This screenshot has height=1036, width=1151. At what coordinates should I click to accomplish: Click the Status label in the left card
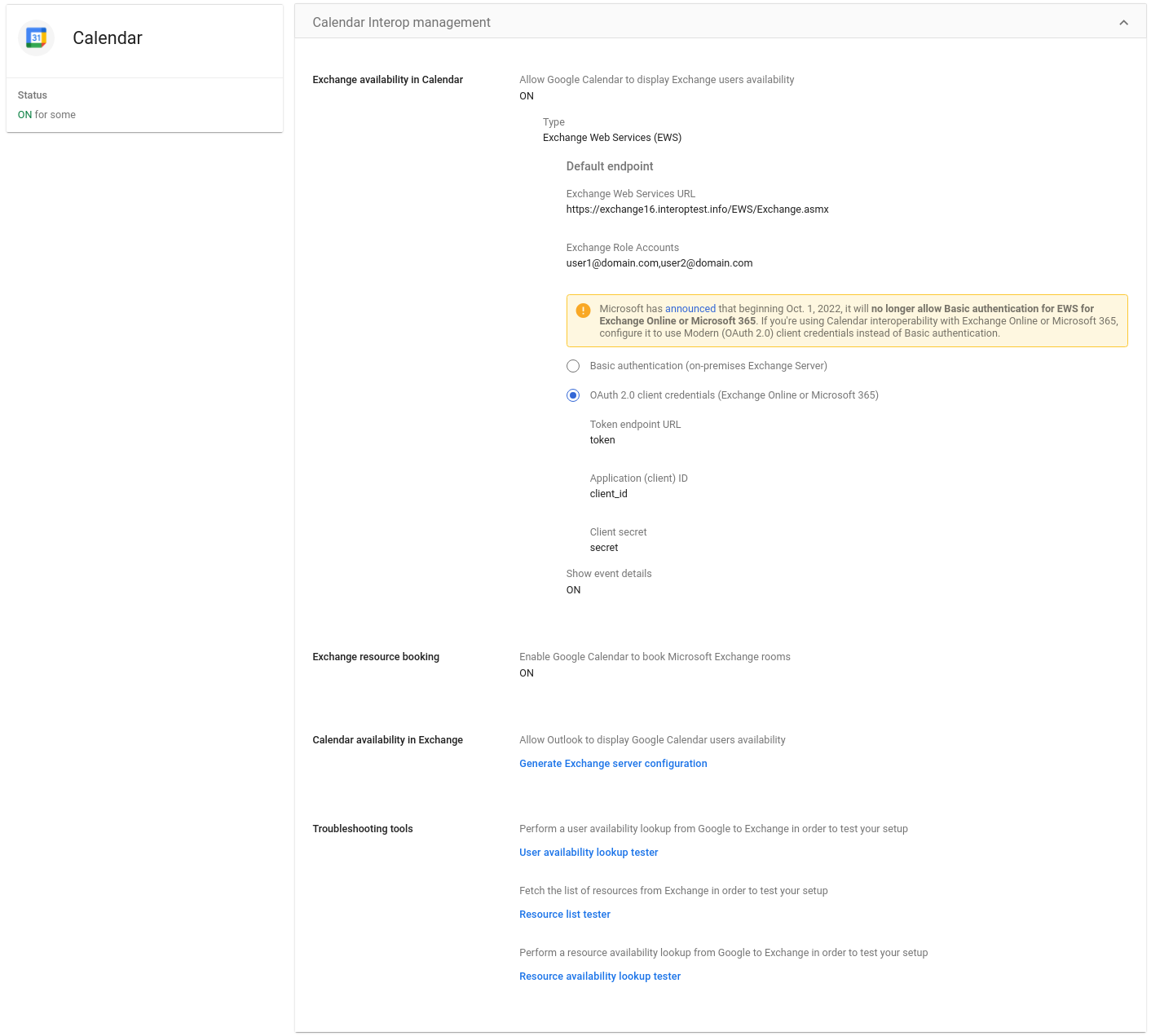tap(33, 95)
